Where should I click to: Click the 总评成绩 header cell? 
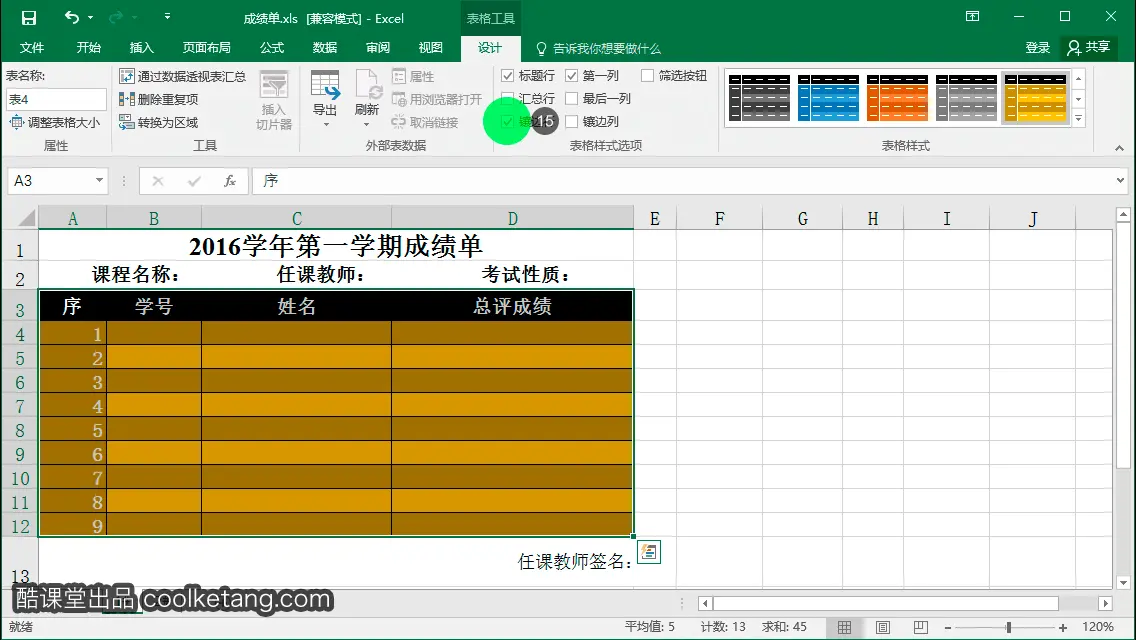pos(512,306)
